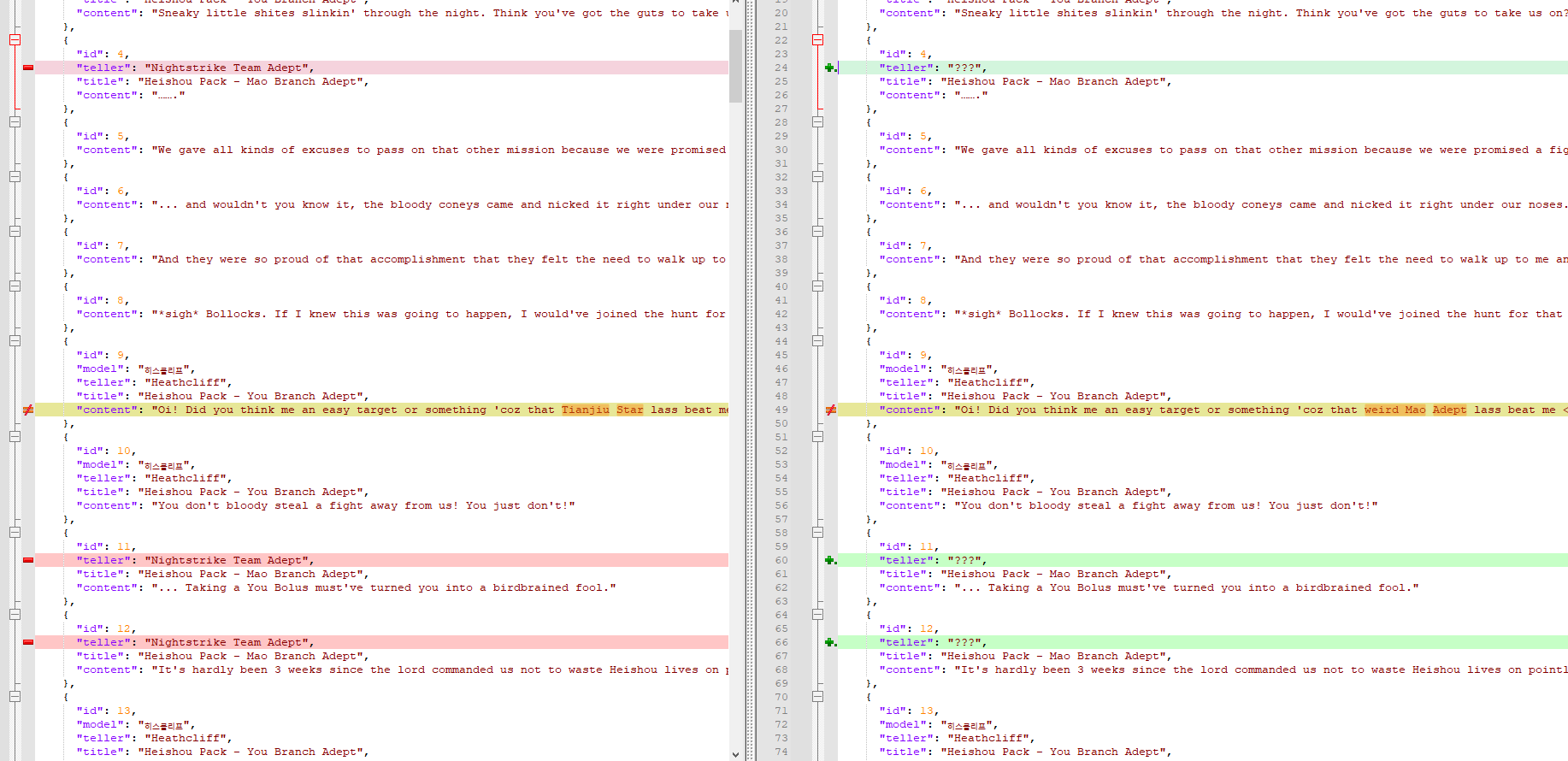Click the red minus marker on id 12 teller line
The width and height of the screenshot is (1568, 761).
click(x=28, y=642)
